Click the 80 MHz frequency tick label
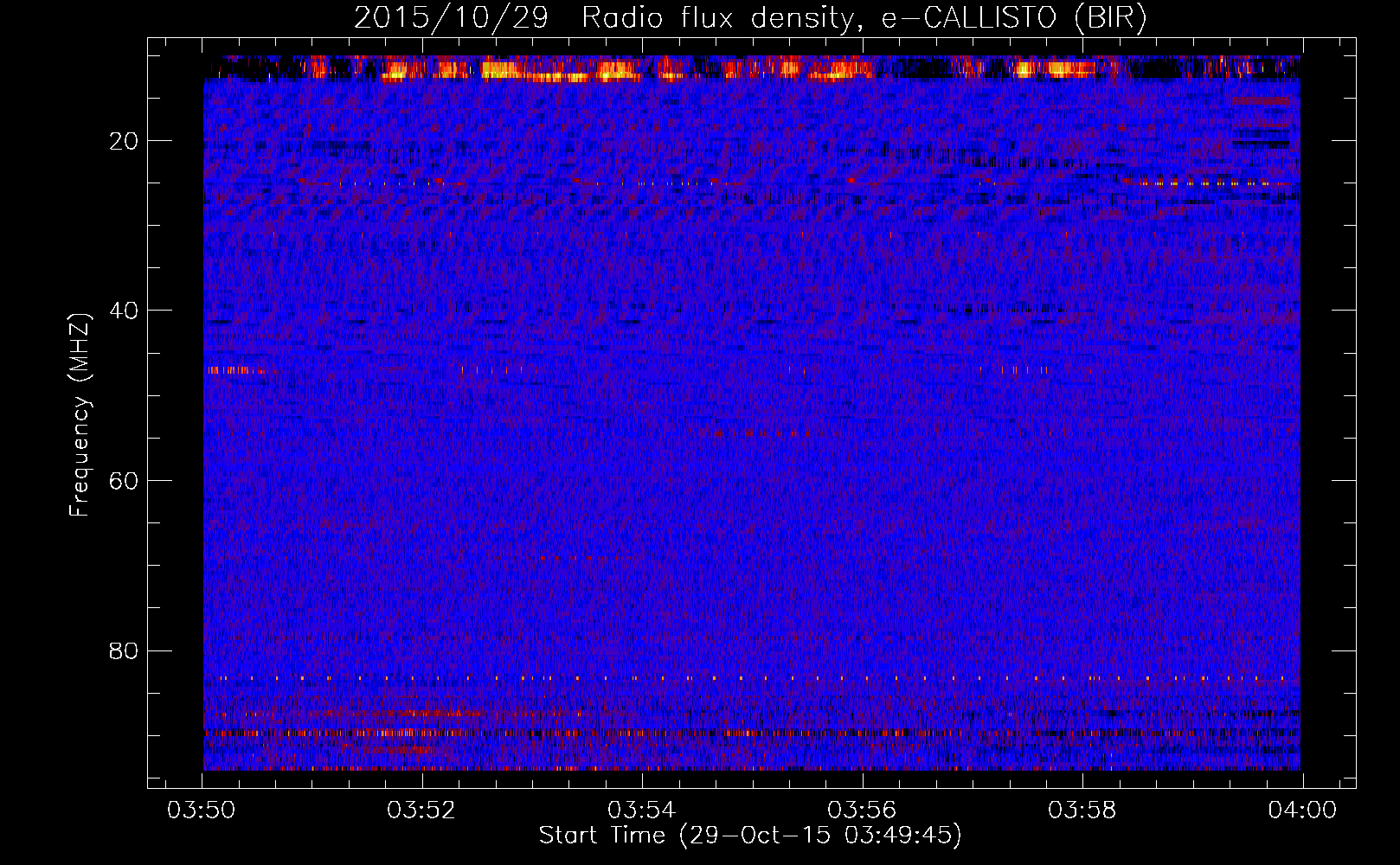 [125, 650]
